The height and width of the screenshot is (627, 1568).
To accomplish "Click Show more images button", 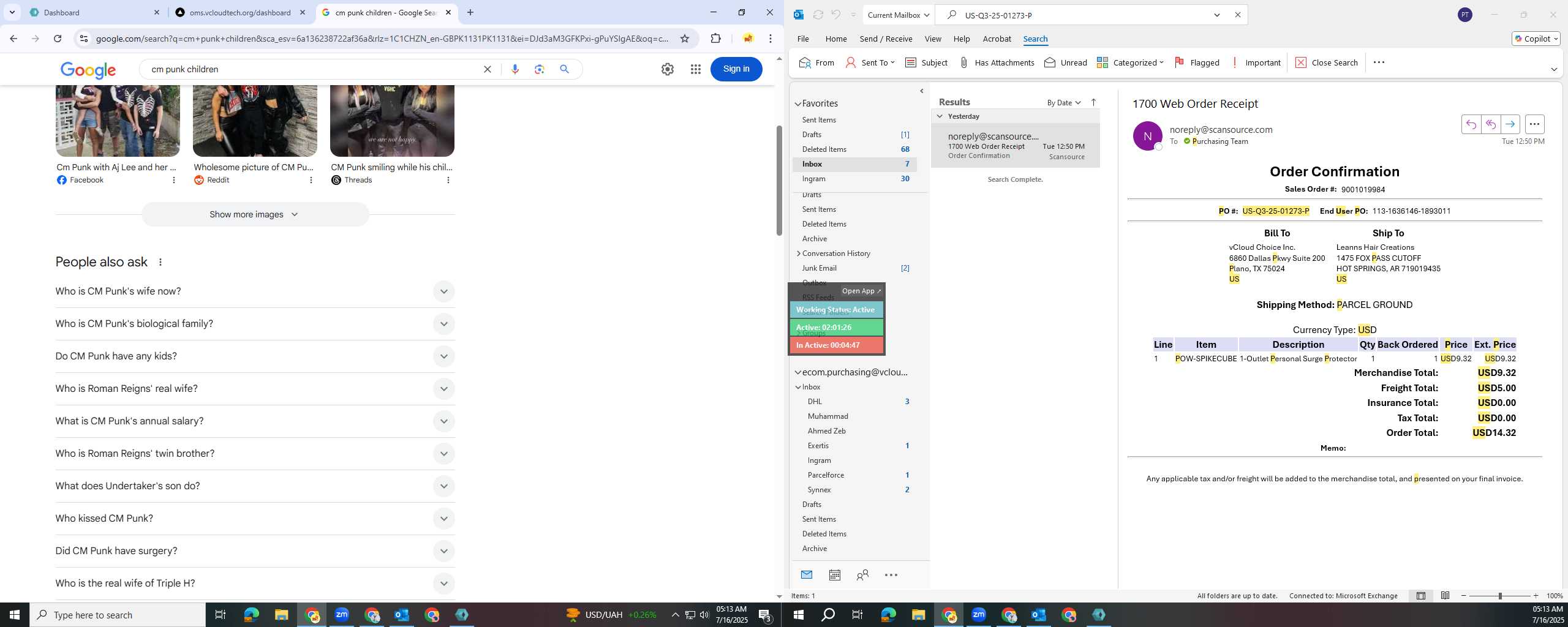I will pos(255,214).
